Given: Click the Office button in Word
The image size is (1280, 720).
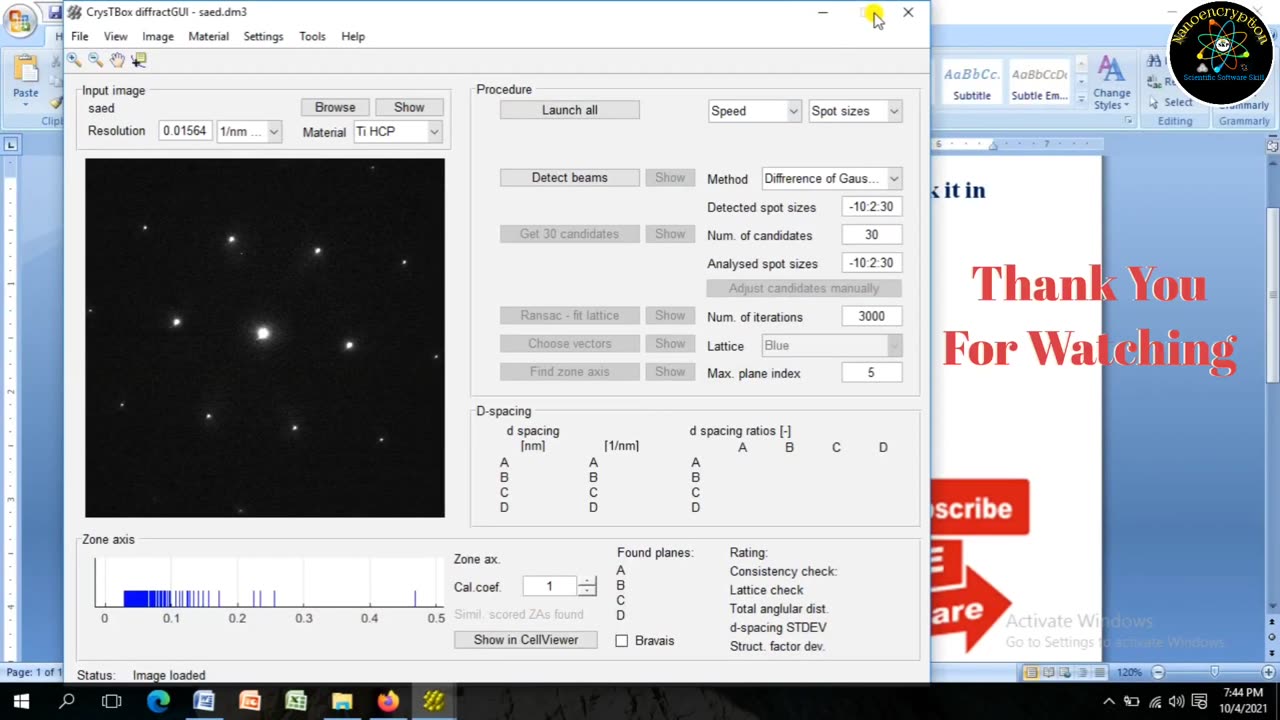Looking at the screenshot, I should tap(19, 19).
